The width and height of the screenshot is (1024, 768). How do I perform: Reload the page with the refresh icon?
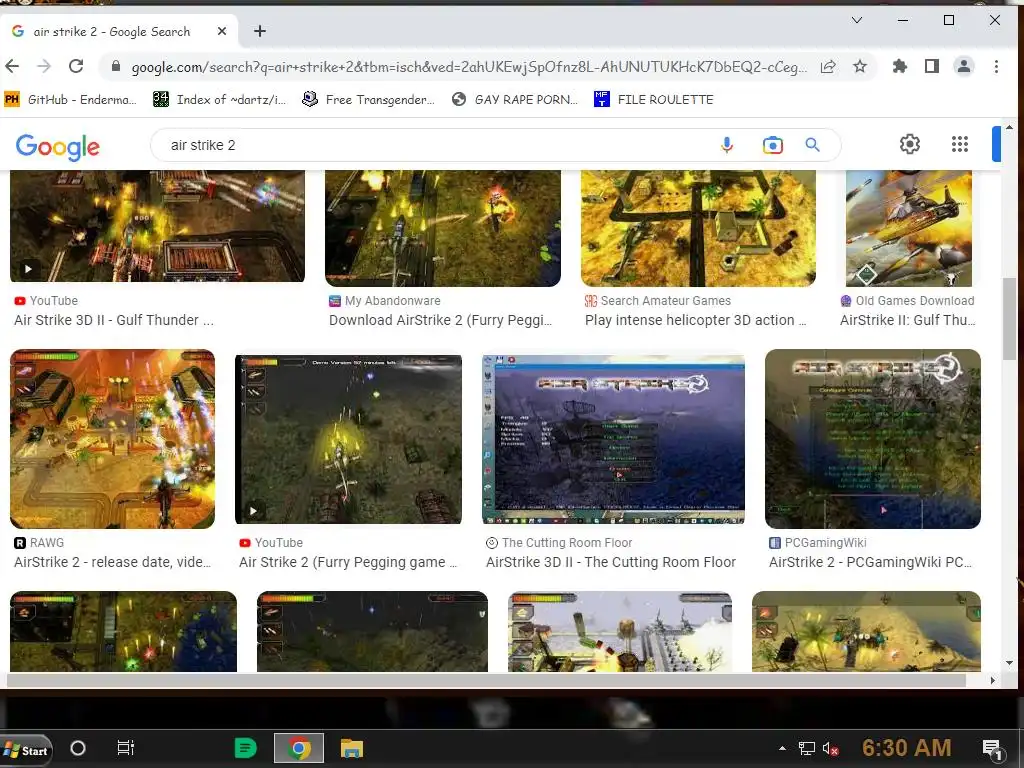[x=76, y=66]
